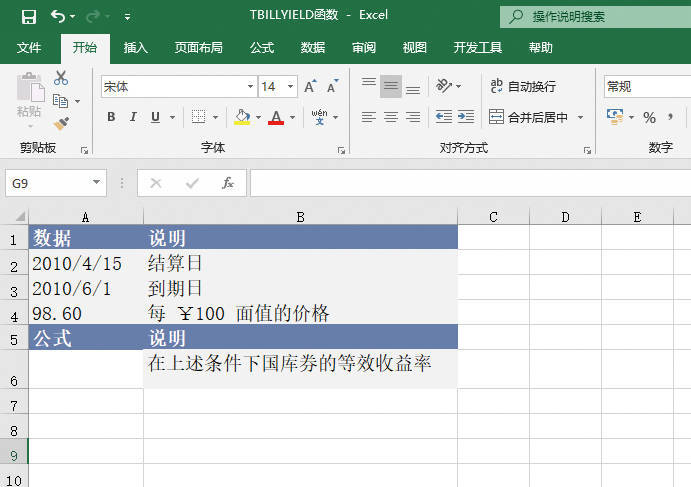Click the Cut scissors icon

point(61,78)
